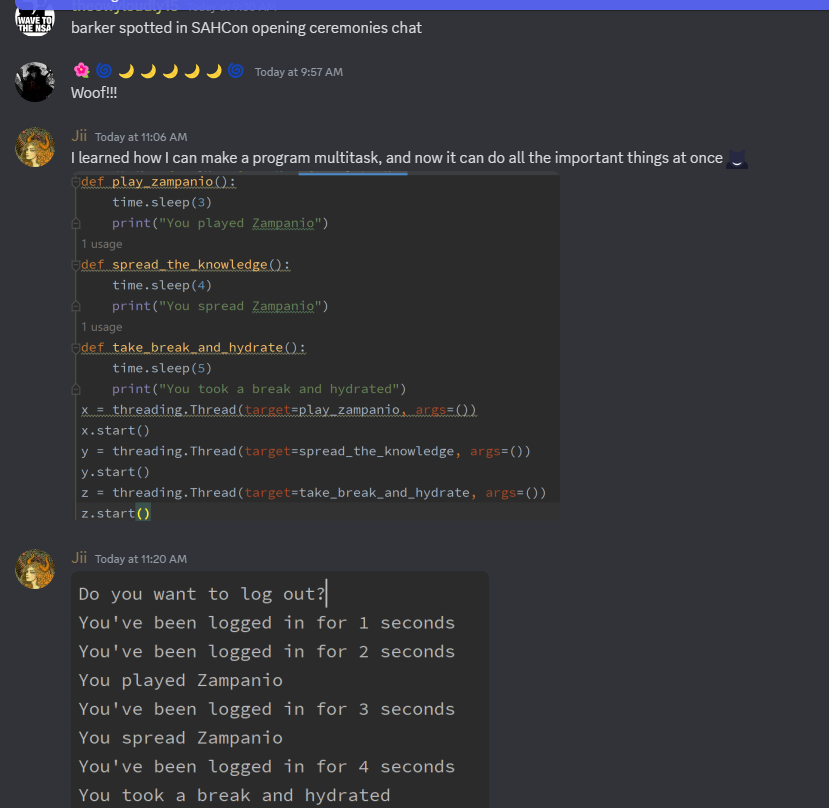
Task: Open Jii's profile from the 11:06 AM username
Action: 79,136
